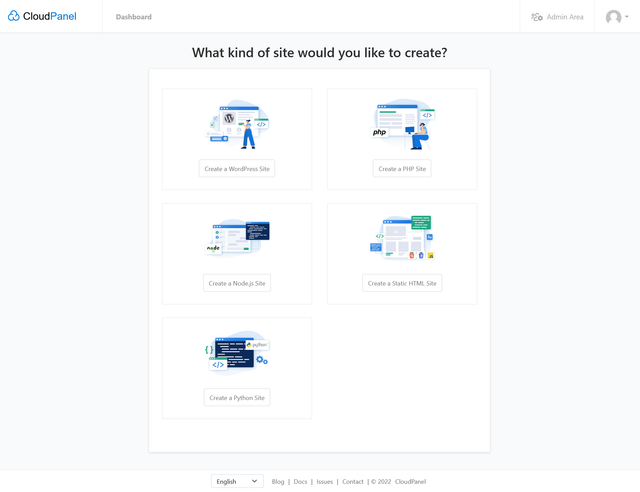Open the Issues footer link
640x492 pixels.
[324, 482]
